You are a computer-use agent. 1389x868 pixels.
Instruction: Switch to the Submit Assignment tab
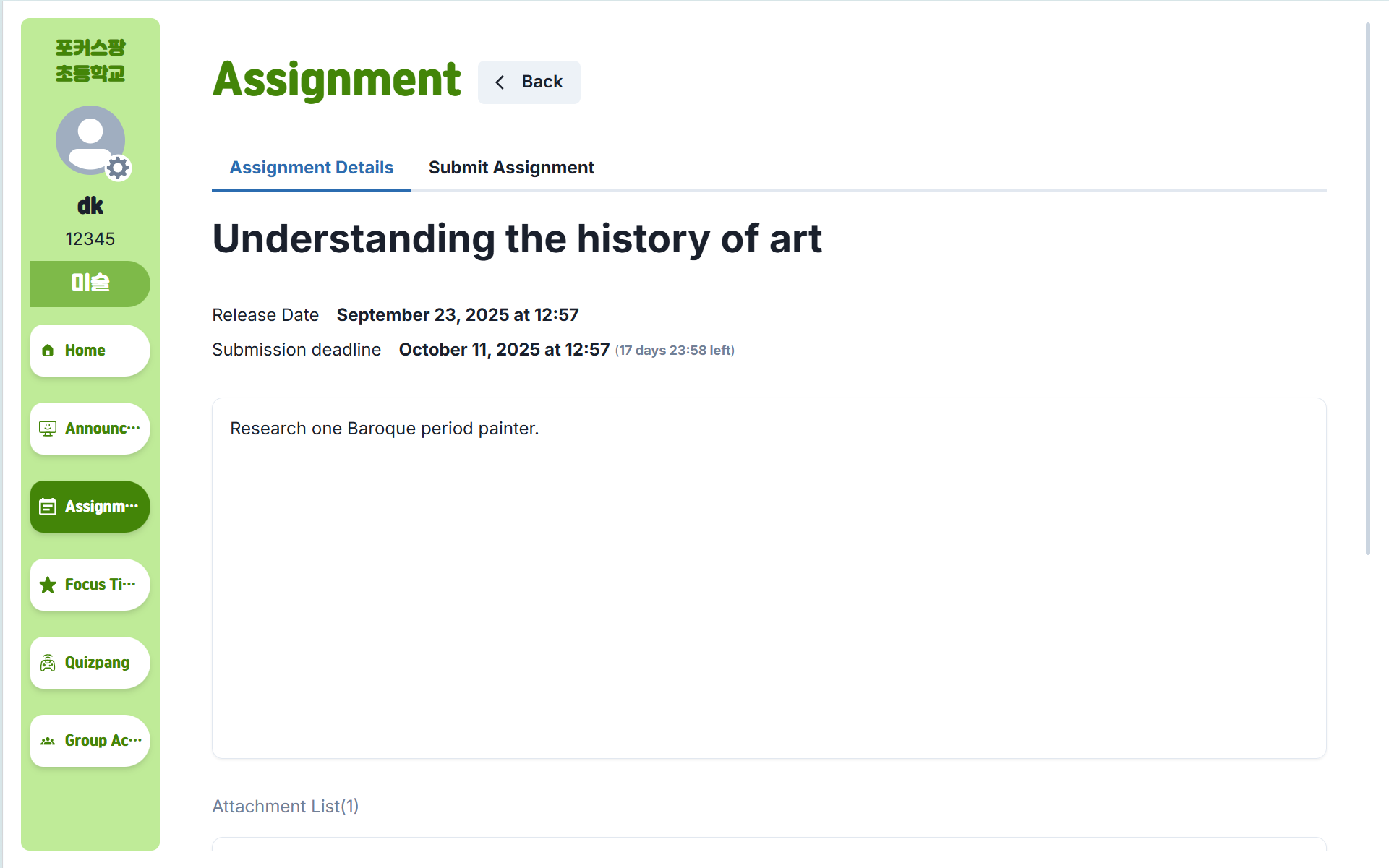click(x=511, y=168)
